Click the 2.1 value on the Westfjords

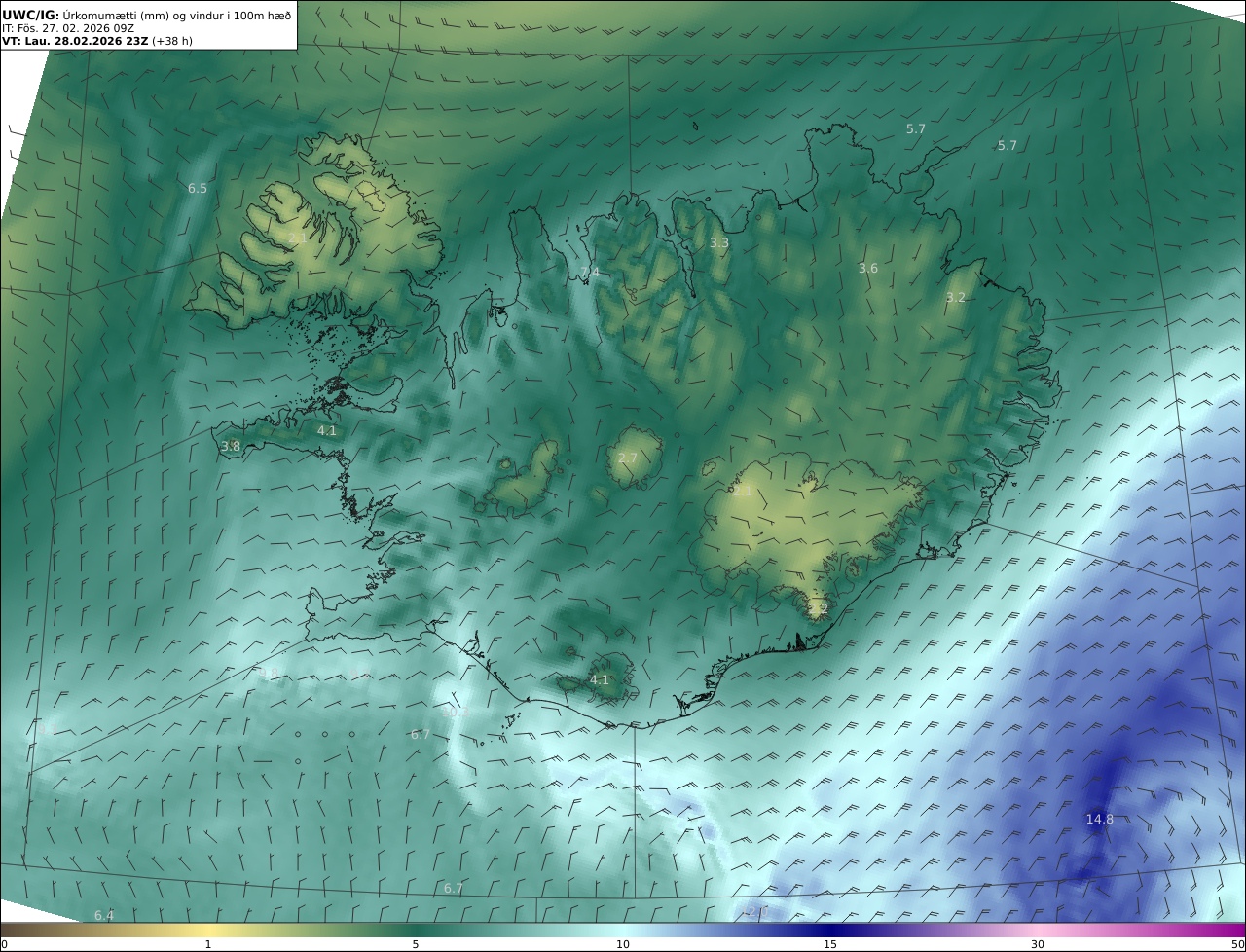[x=298, y=238]
